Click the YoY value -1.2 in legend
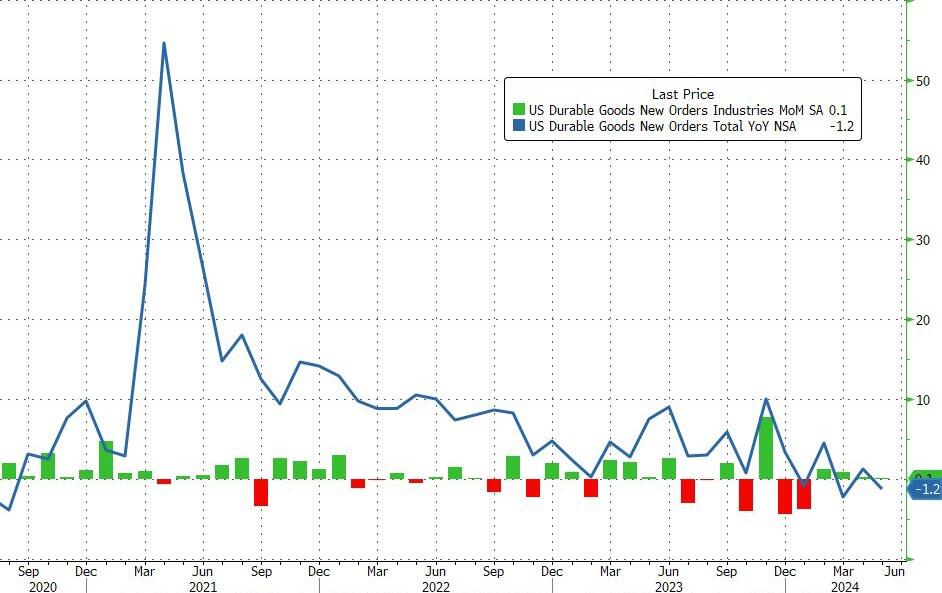The height and width of the screenshot is (593, 942). [842, 126]
